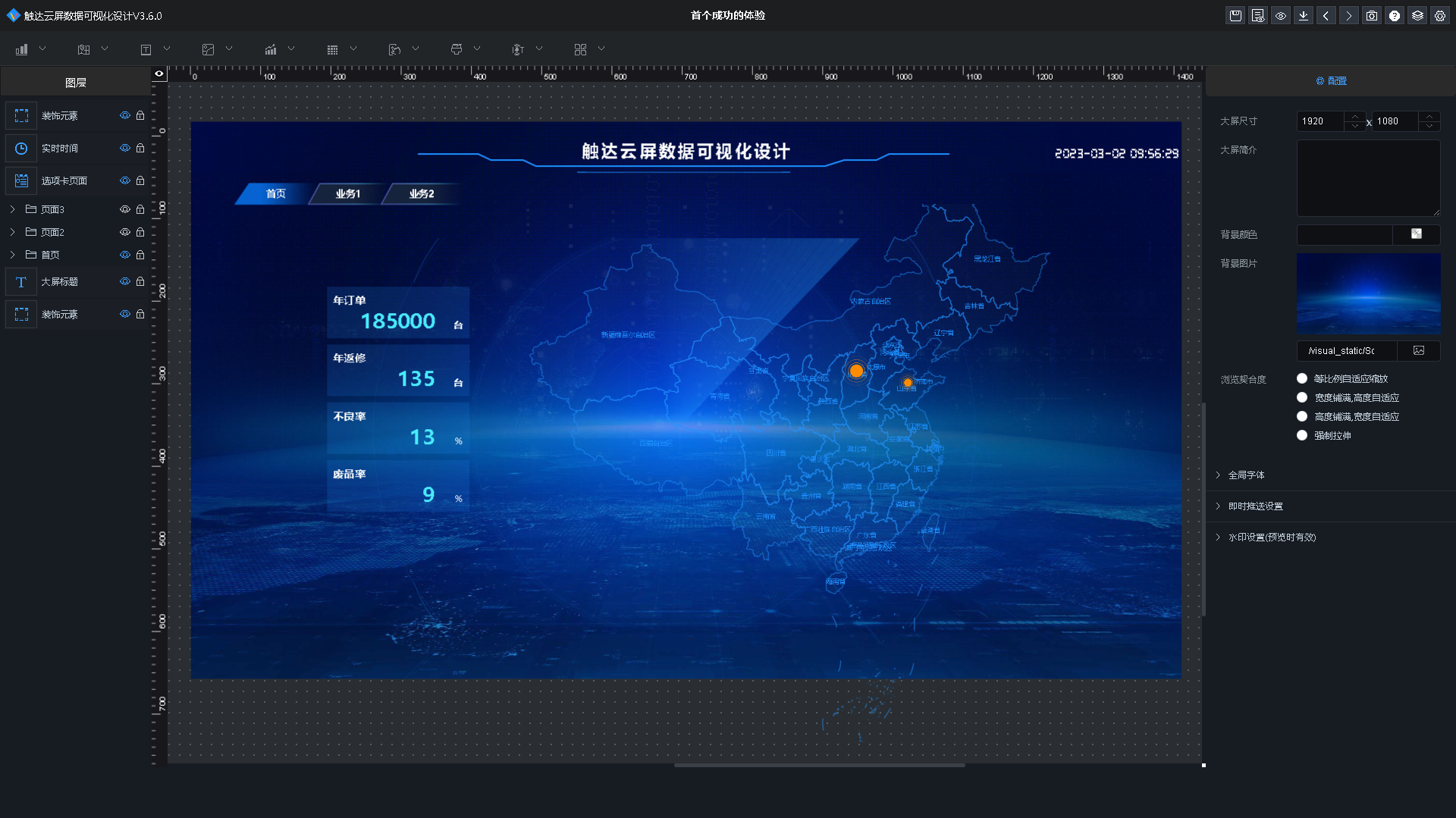Click the screen width field showing 1920

[x=1322, y=121]
